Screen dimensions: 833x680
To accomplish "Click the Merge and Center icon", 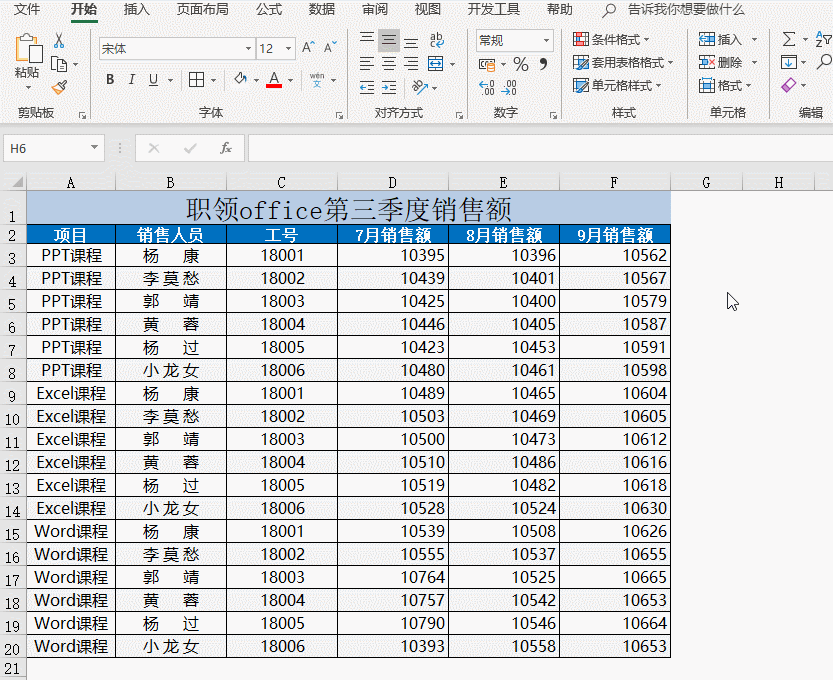I will (x=436, y=64).
